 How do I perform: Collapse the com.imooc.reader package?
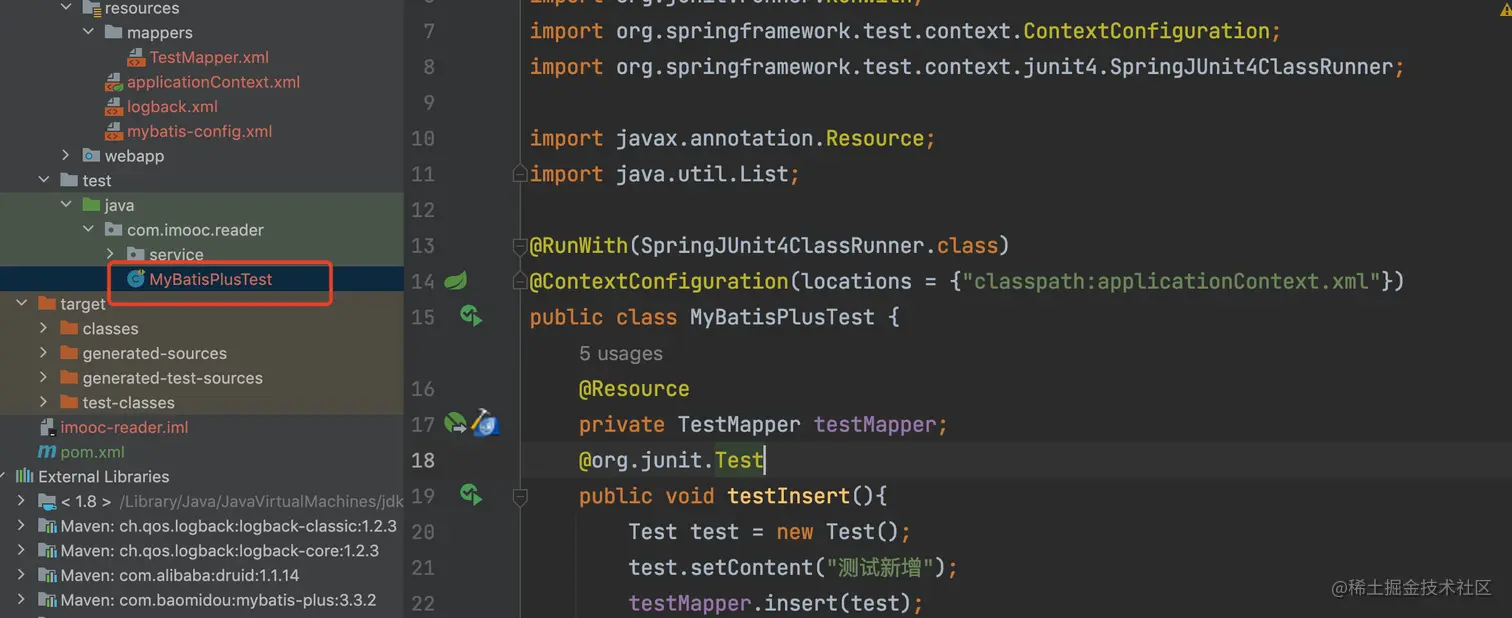coord(88,230)
